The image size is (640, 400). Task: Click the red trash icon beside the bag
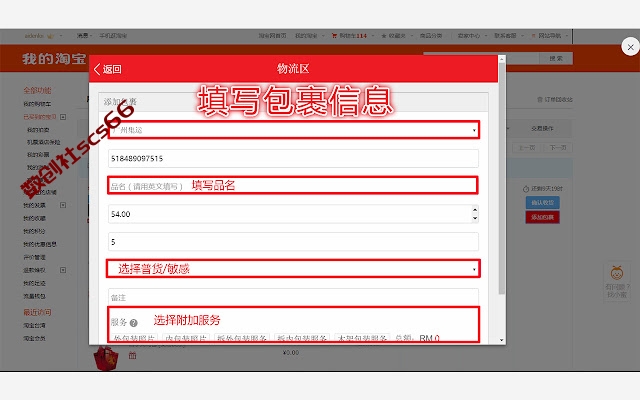(132, 356)
